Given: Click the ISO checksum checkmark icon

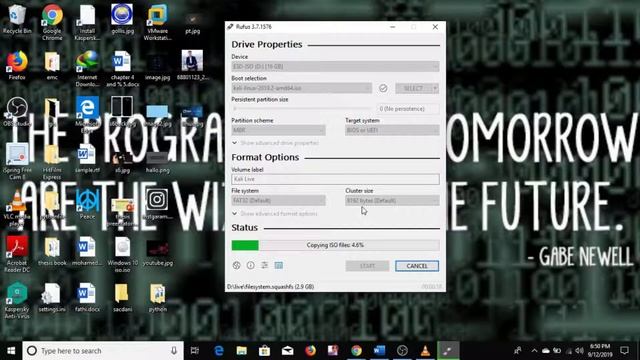Looking at the screenshot, I should (383, 88).
